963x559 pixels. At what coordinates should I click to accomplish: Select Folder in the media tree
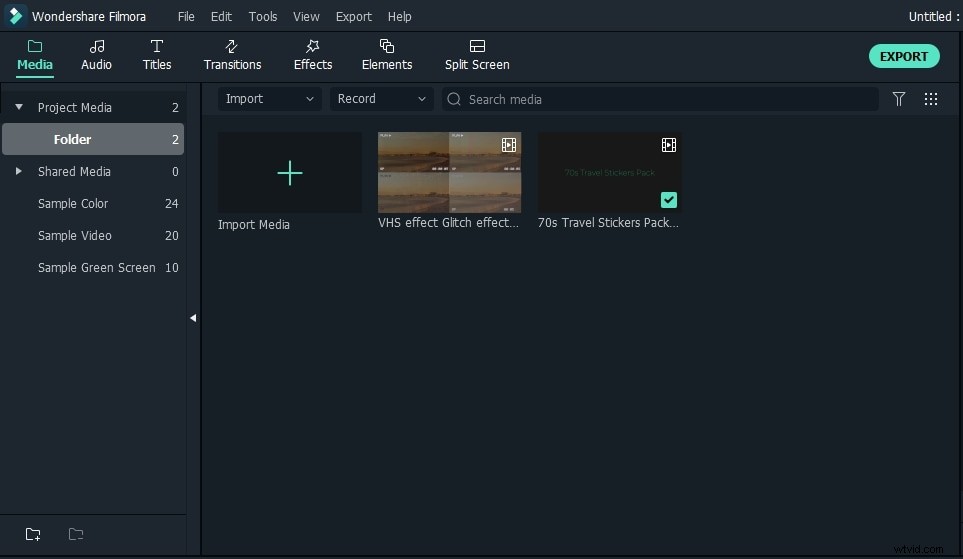pos(93,139)
